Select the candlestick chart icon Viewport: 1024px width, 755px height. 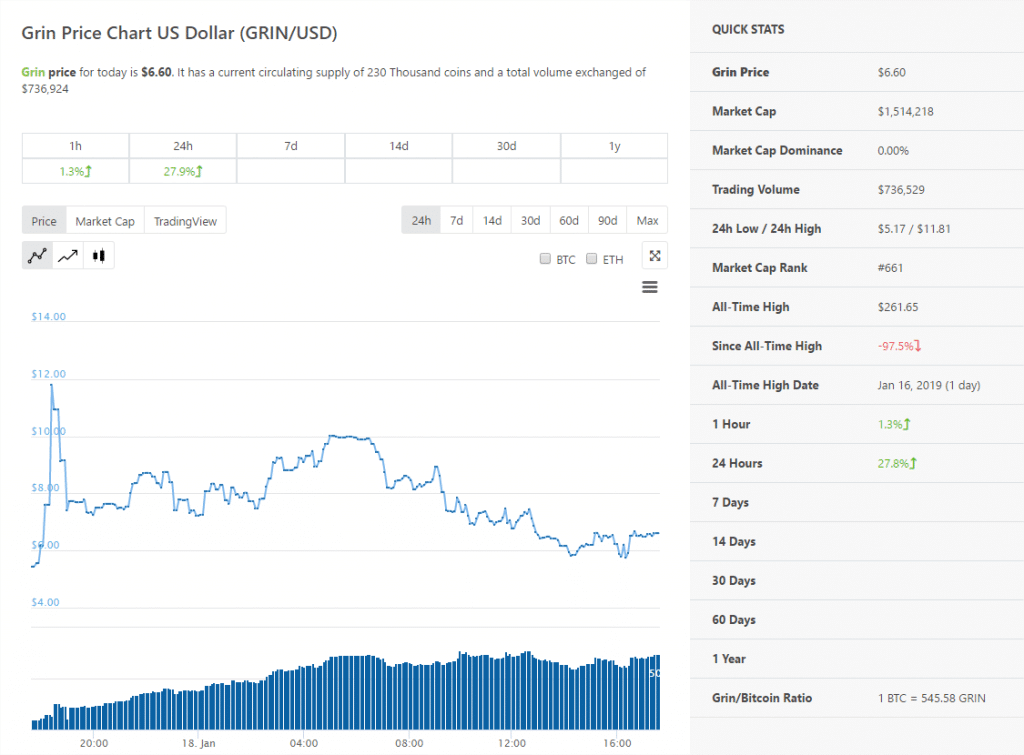coord(98,256)
